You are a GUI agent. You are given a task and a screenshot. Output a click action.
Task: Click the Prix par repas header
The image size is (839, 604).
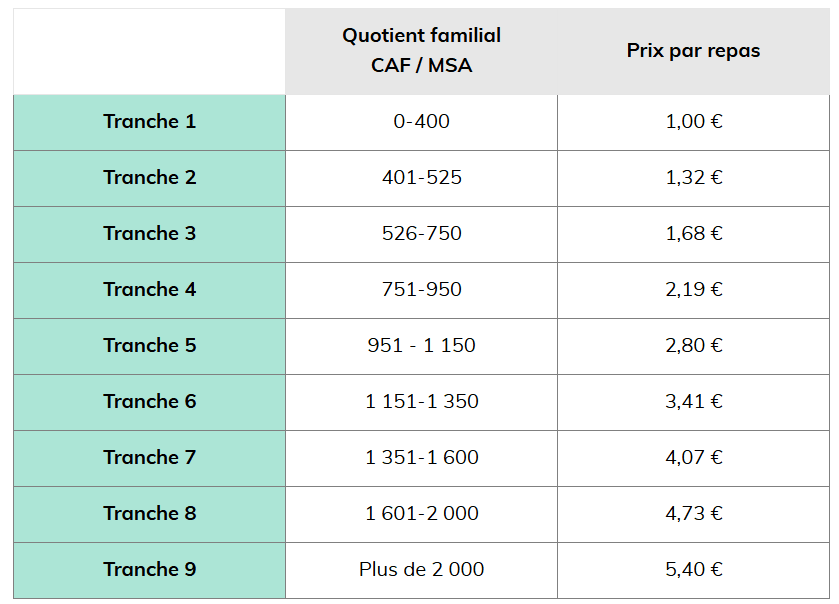[x=693, y=50]
